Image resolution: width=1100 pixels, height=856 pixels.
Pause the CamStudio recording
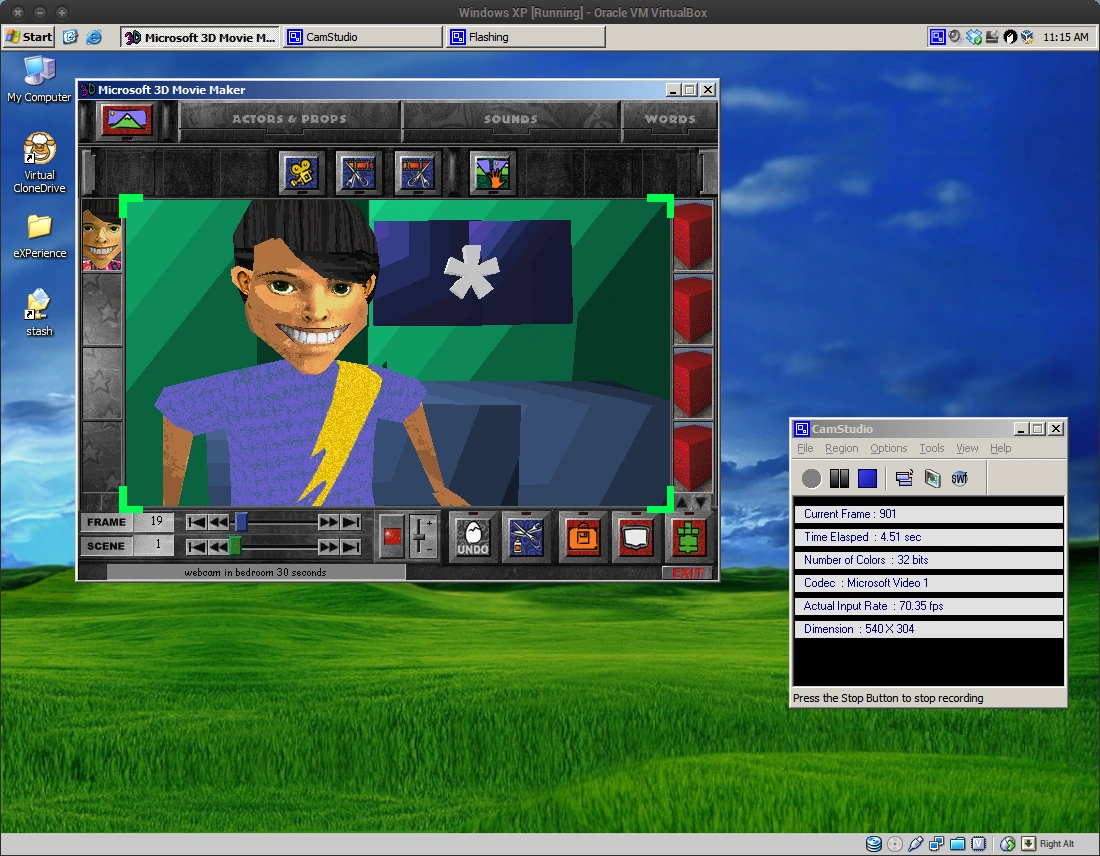coord(839,479)
